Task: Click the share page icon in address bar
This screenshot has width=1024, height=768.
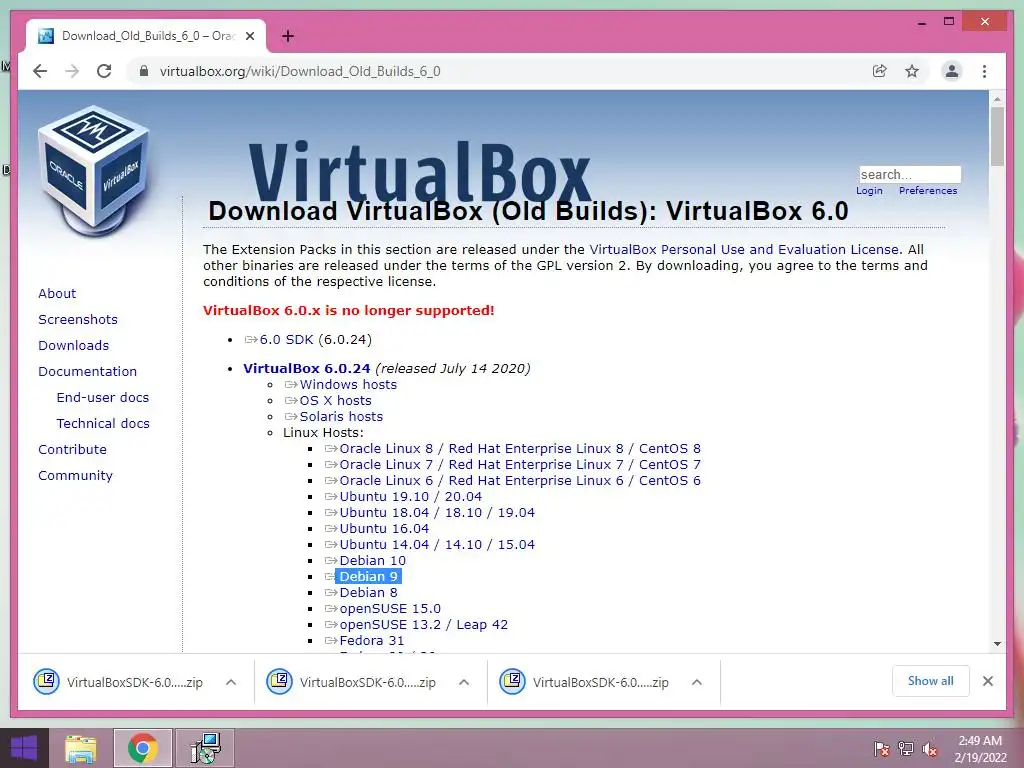Action: click(880, 71)
